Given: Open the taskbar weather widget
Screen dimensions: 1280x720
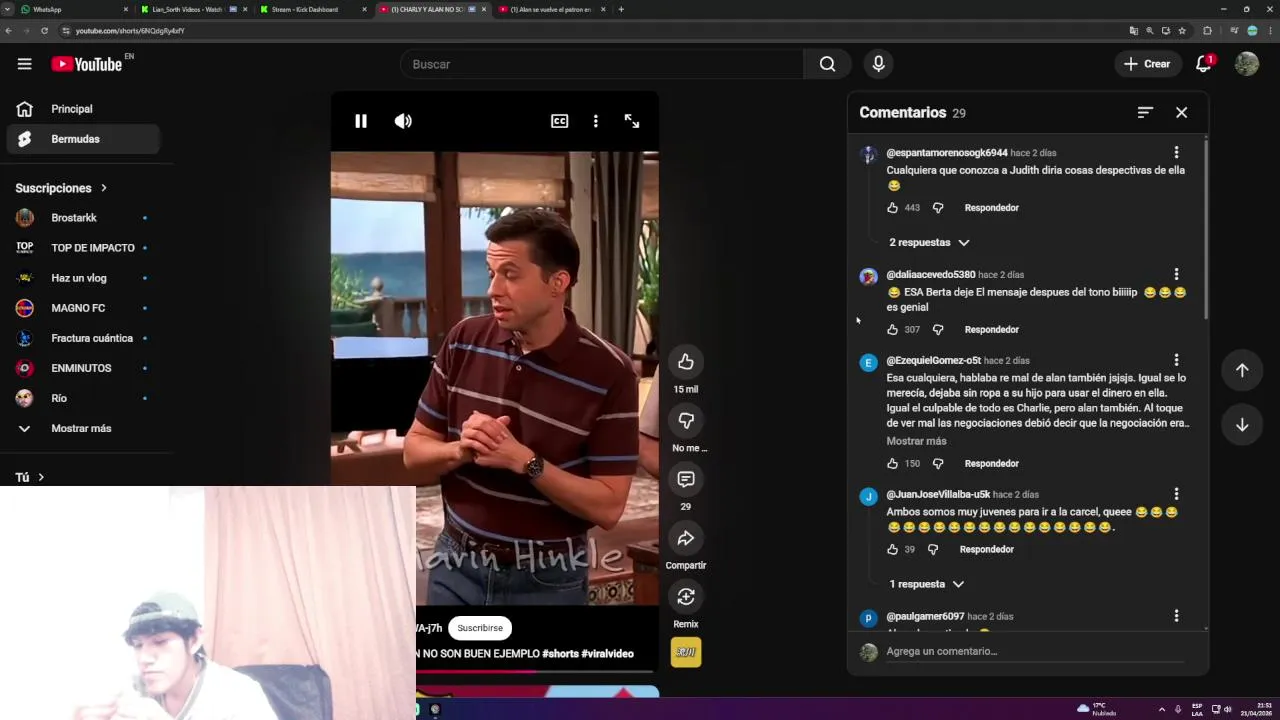Looking at the screenshot, I should pyautogui.click(x=1097, y=709).
